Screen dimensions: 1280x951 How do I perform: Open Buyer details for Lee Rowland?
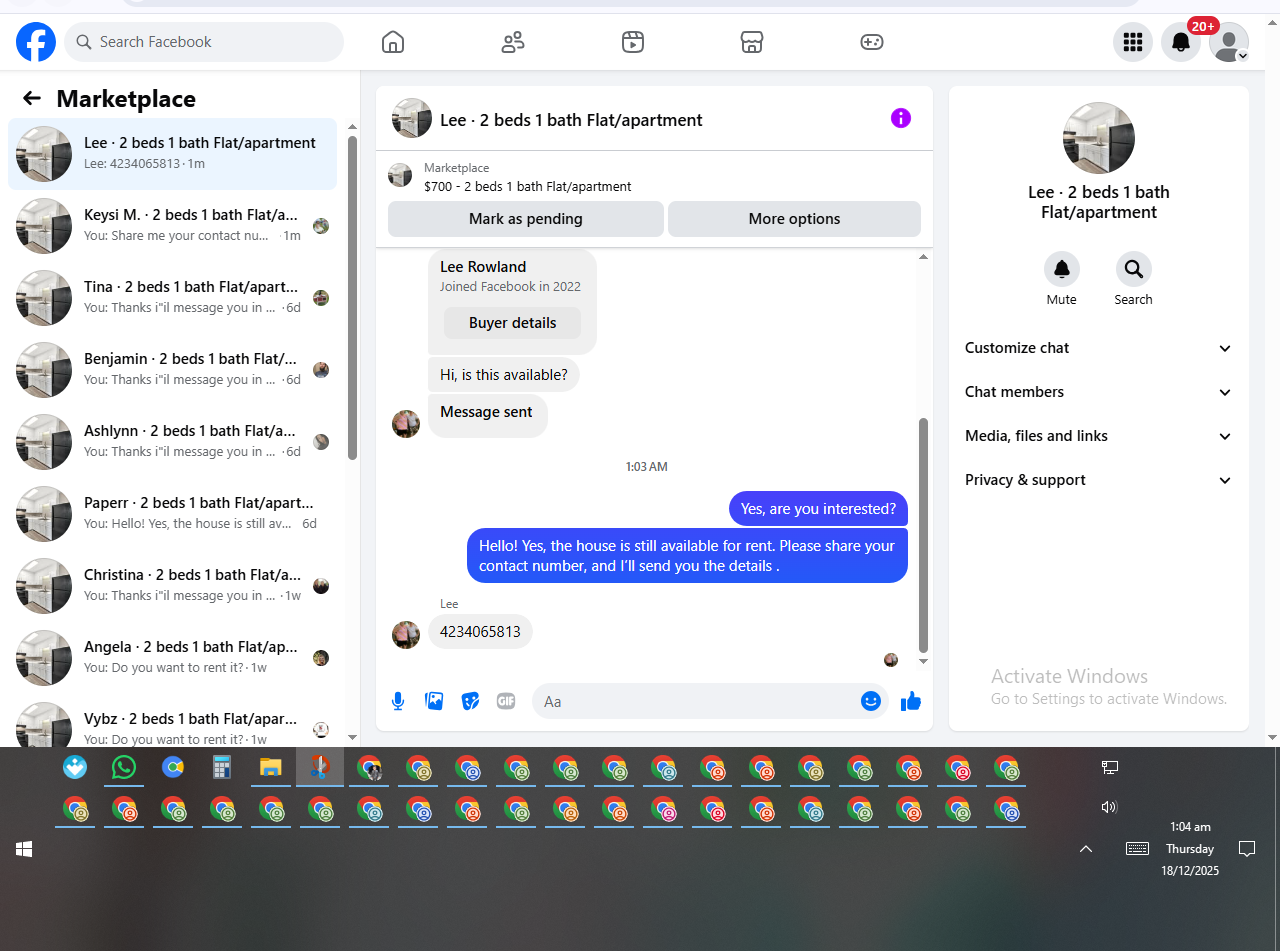pyautogui.click(x=512, y=323)
